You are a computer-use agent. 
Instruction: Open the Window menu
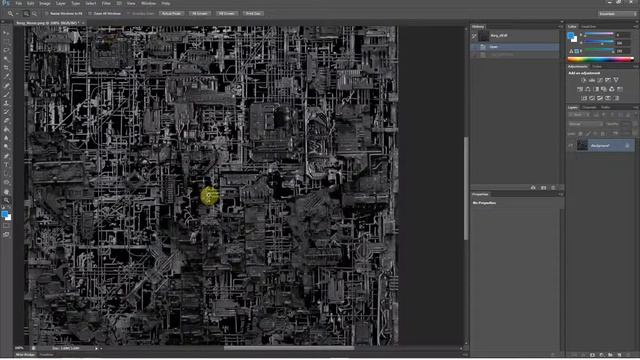tap(149, 3)
